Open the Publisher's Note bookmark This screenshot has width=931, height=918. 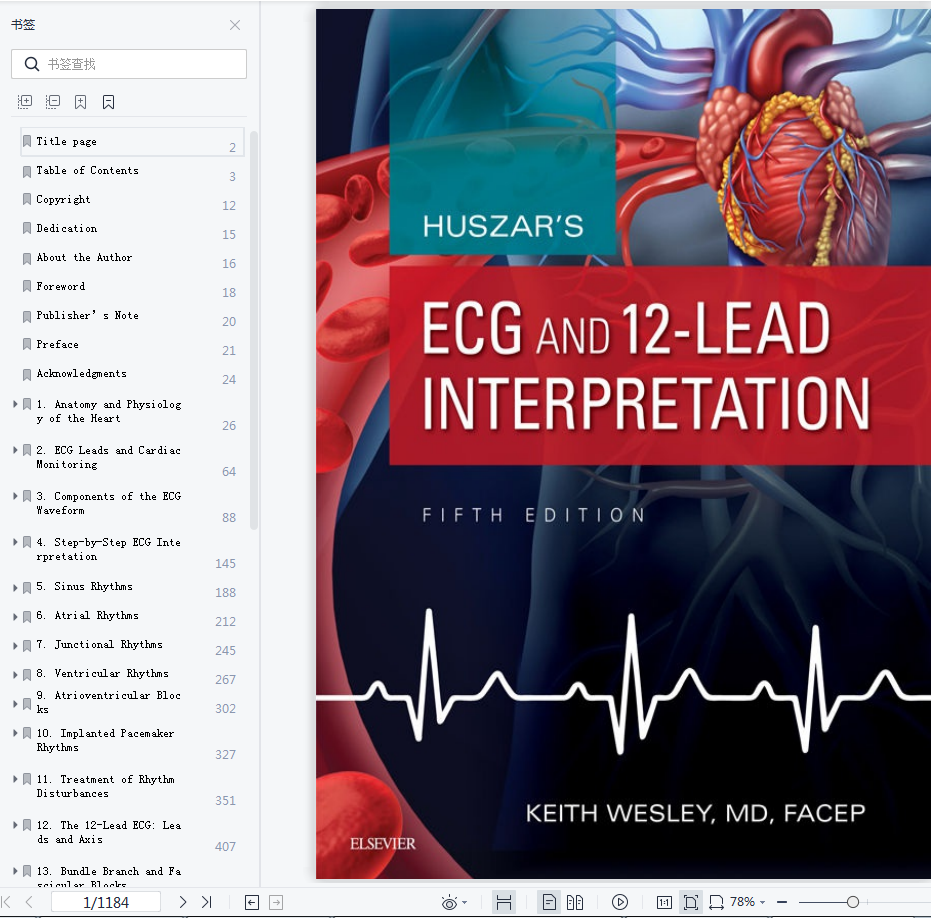pos(132,316)
